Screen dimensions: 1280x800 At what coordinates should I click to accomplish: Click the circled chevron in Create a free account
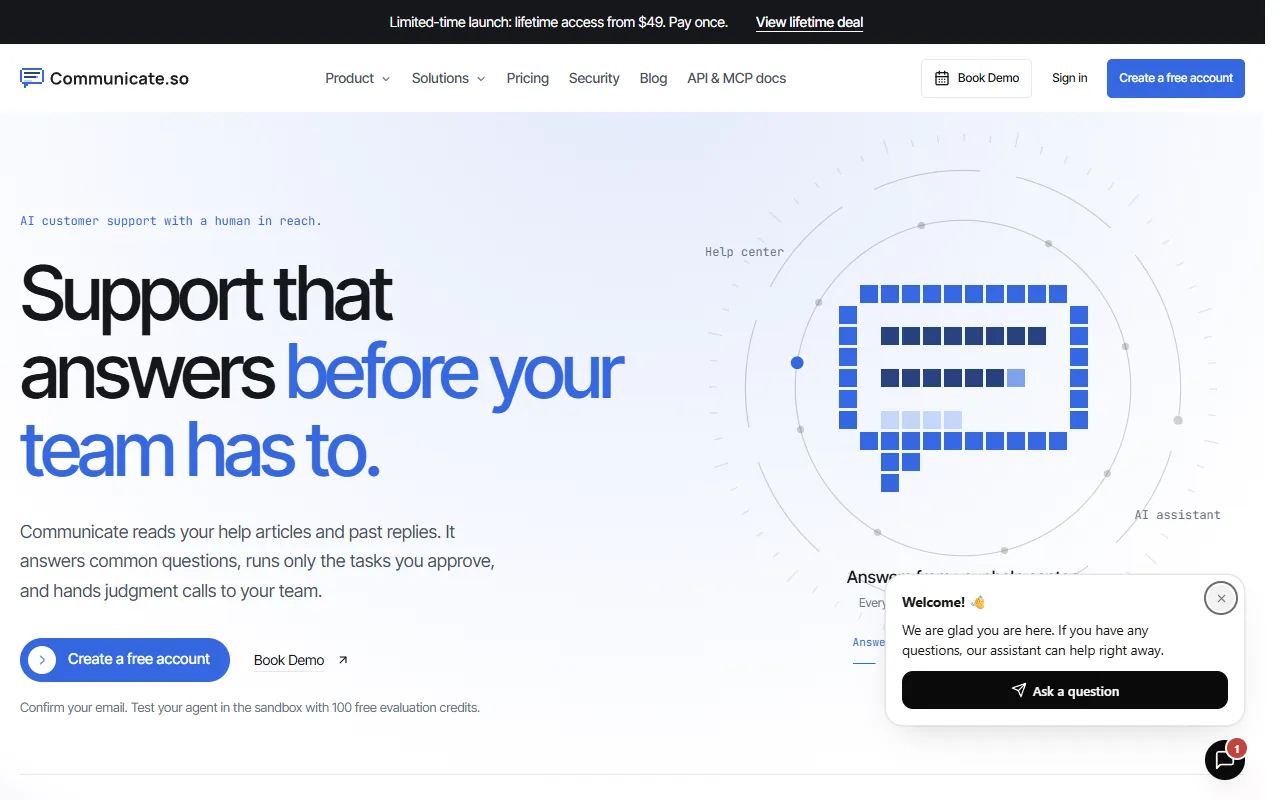42,660
